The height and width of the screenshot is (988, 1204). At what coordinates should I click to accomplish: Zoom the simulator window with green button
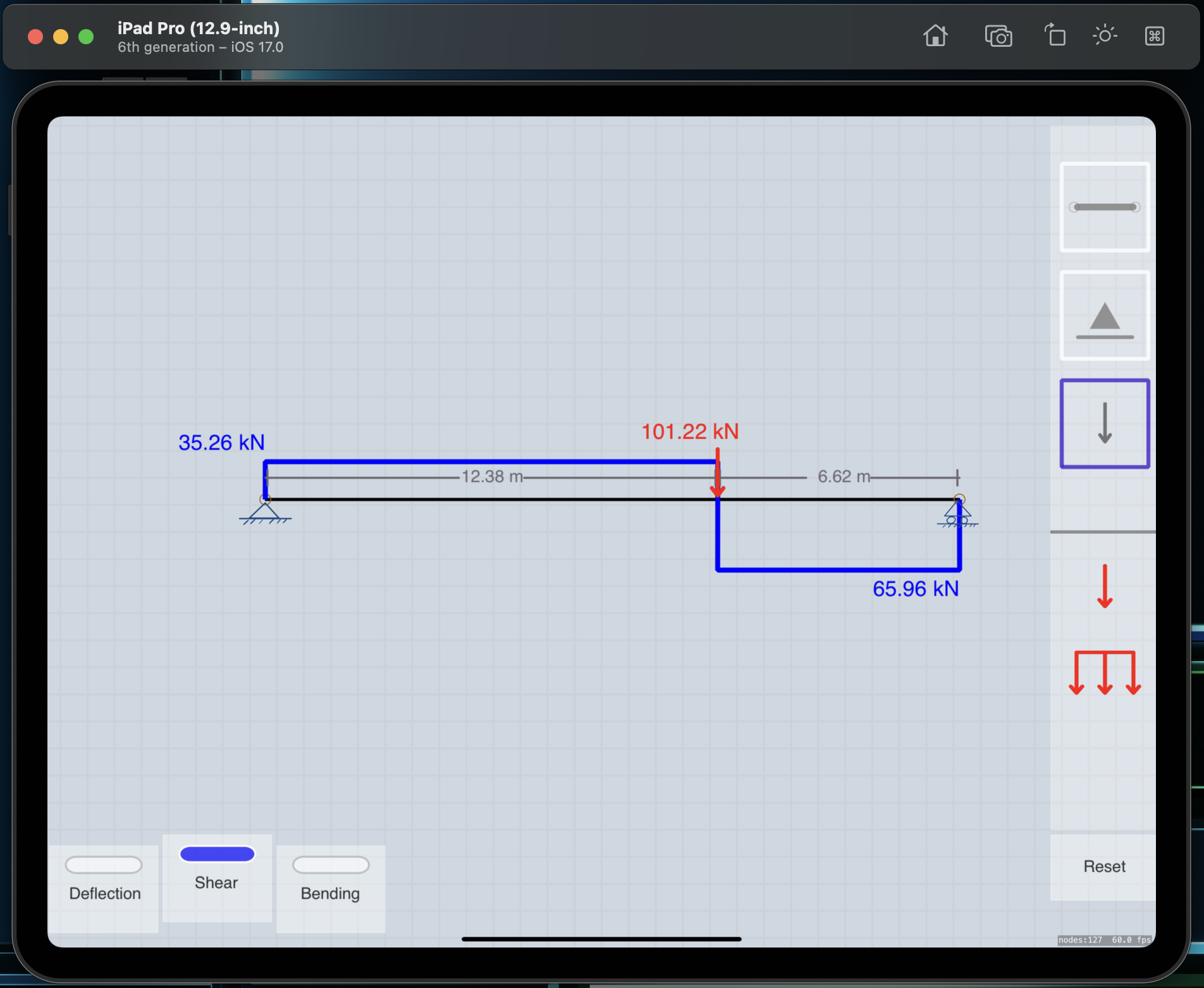[86, 37]
